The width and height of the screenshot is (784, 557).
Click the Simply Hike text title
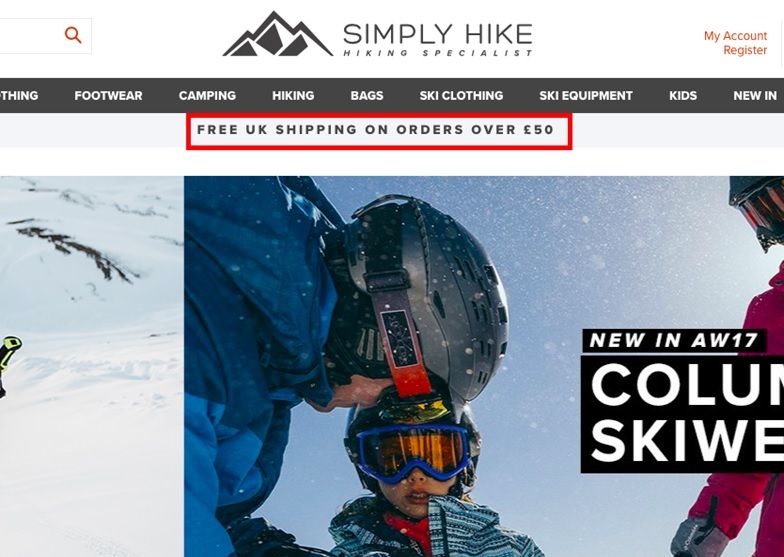click(x=438, y=34)
